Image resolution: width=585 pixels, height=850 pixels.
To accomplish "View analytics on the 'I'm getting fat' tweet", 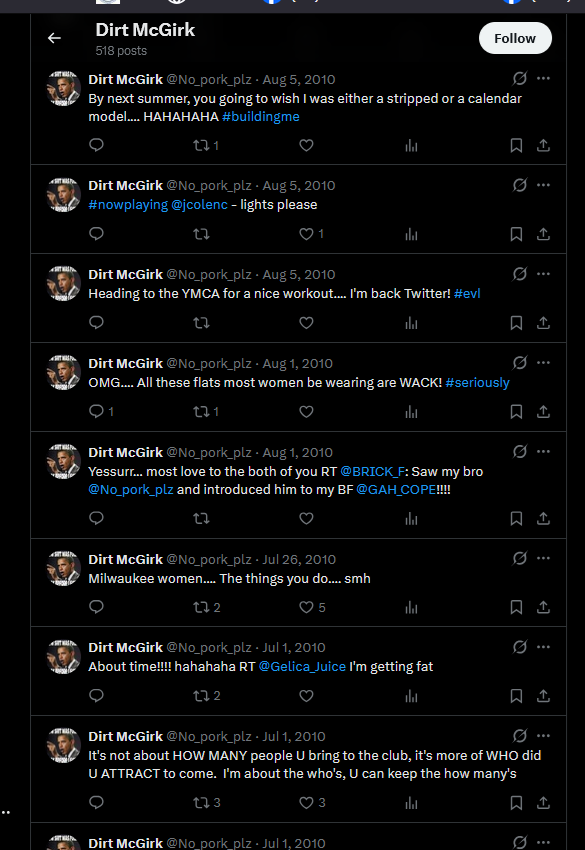I will tap(412, 696).
